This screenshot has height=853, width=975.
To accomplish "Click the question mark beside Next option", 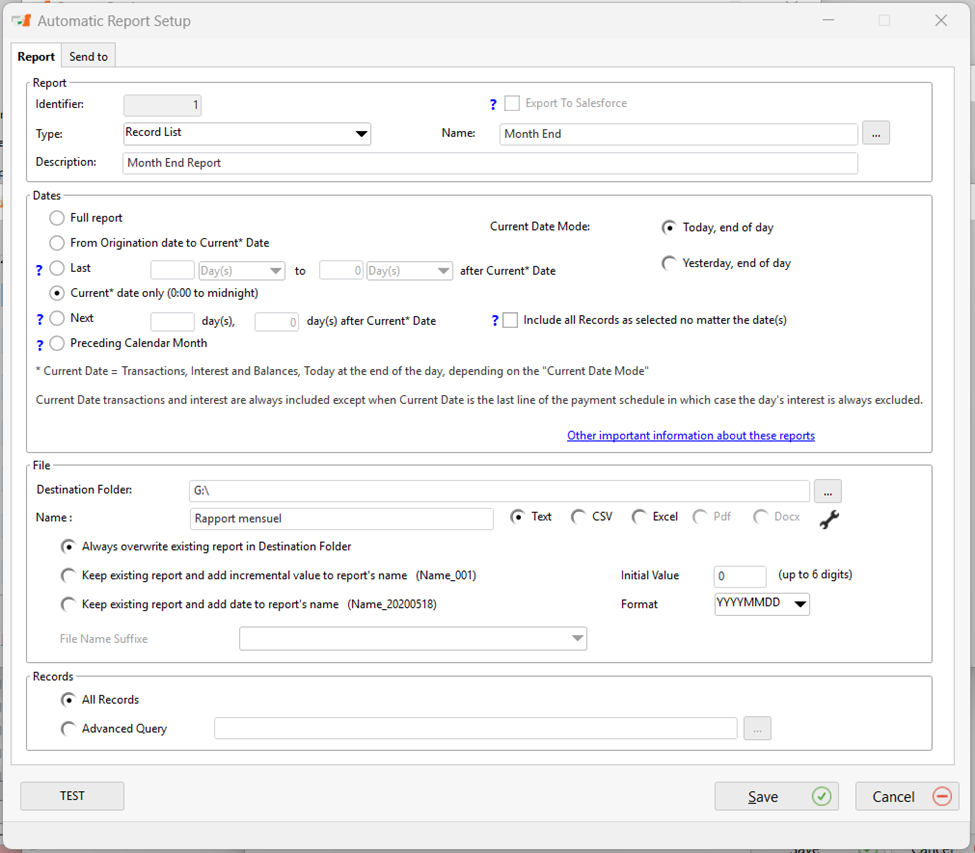I will (39, 320).
